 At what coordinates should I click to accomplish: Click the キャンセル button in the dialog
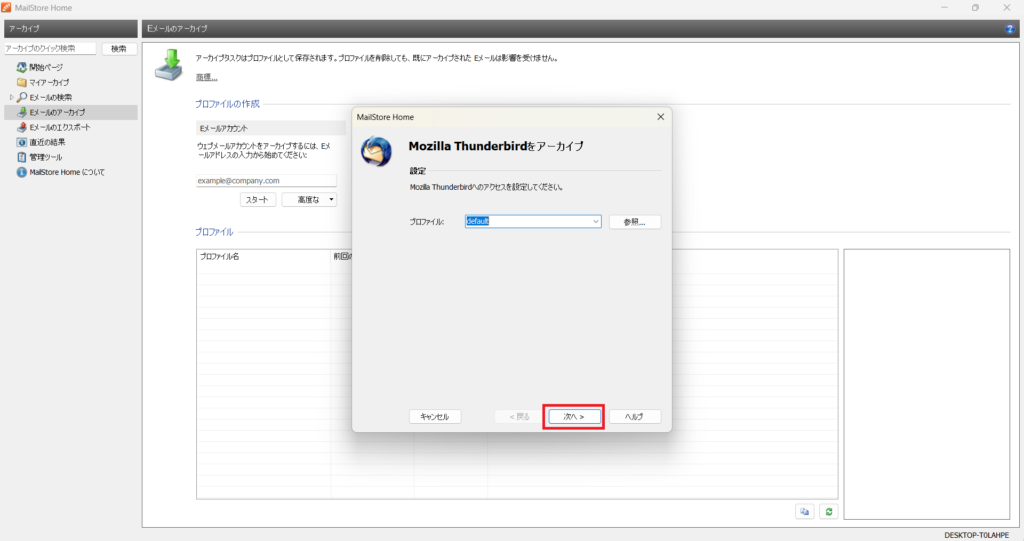click(x=435, y=416)
